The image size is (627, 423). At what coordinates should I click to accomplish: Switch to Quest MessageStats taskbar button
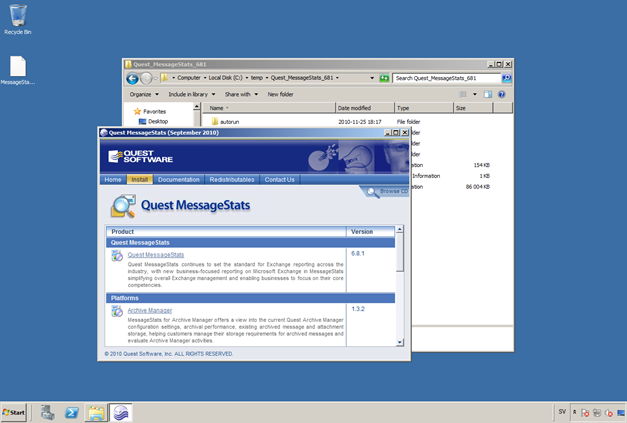120,413
